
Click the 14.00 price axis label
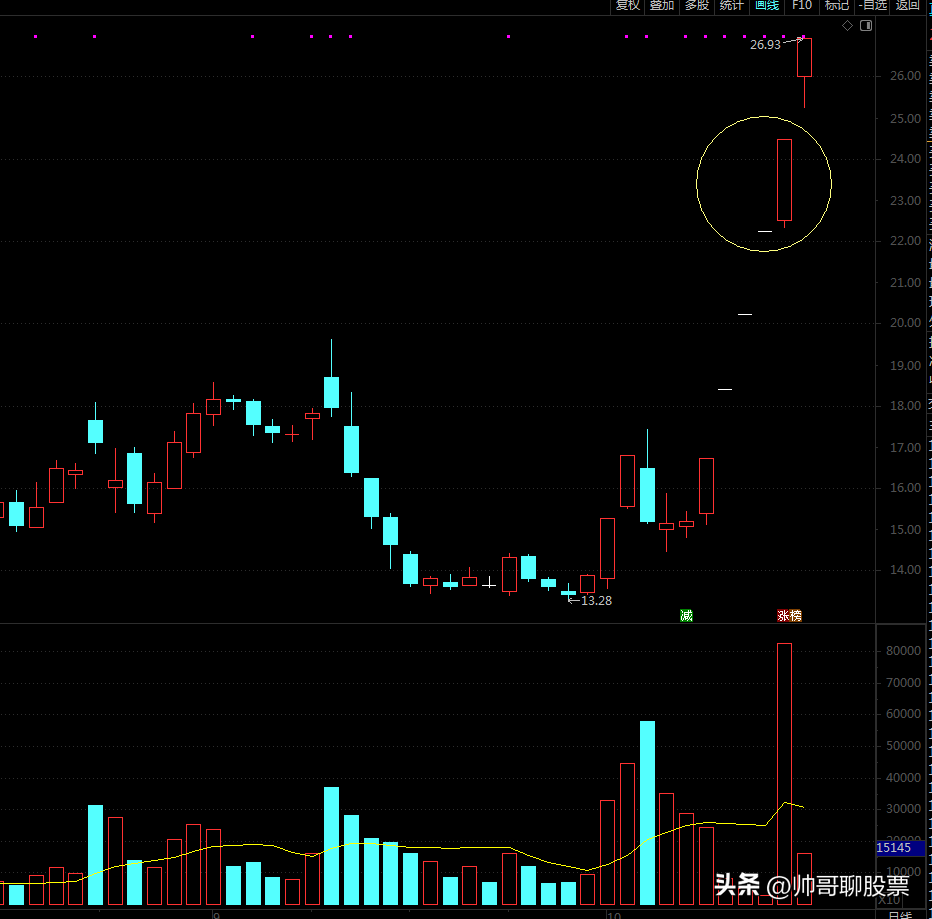tap(905, 569)
